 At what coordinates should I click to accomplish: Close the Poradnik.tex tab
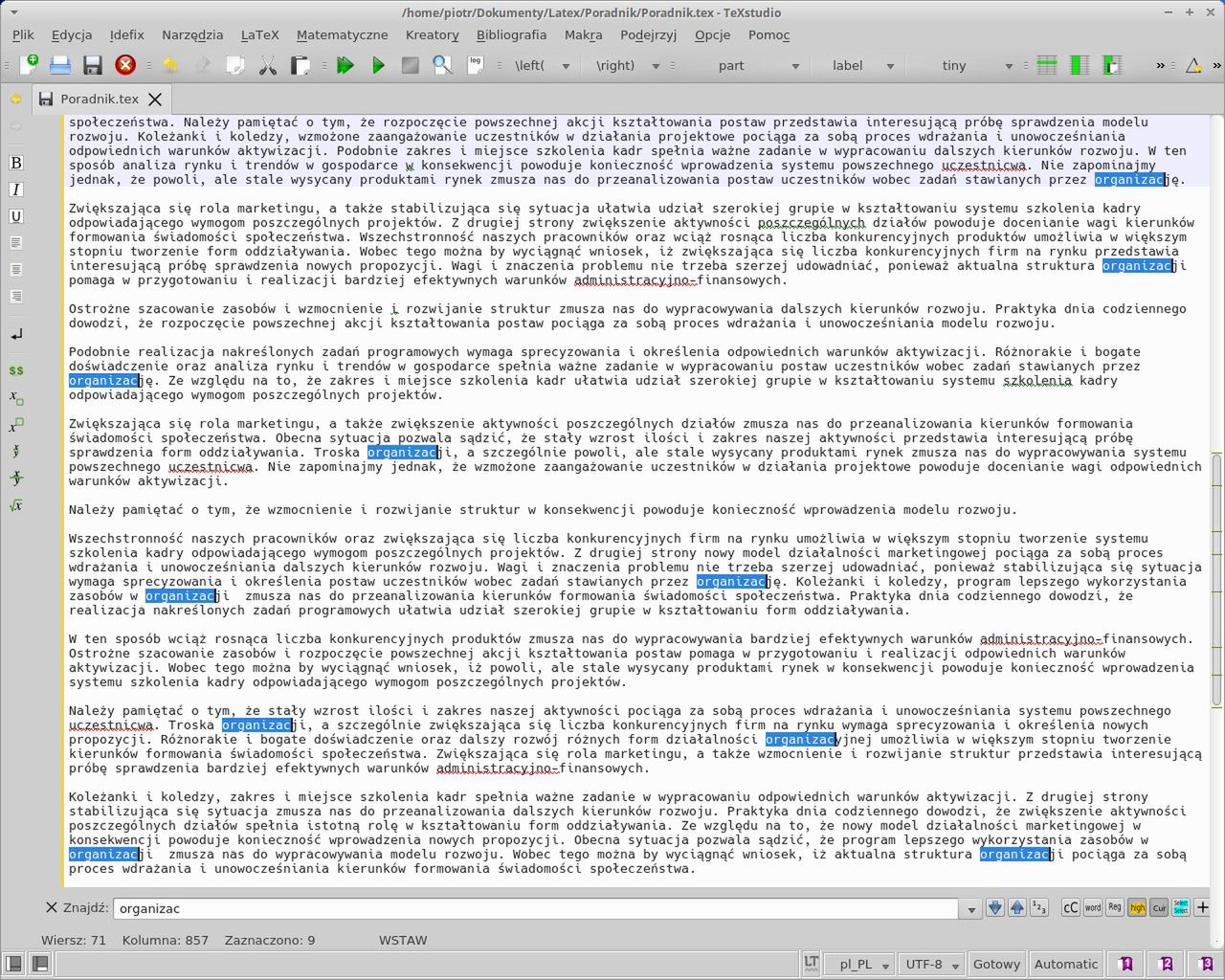[x=155, y=99]
